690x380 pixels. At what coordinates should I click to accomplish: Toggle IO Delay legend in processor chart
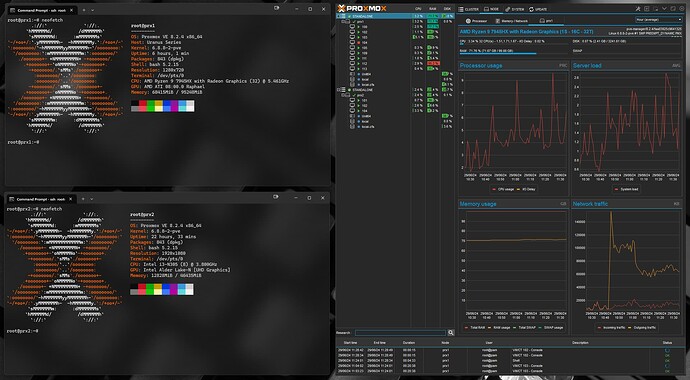click(x=526, y=190)
